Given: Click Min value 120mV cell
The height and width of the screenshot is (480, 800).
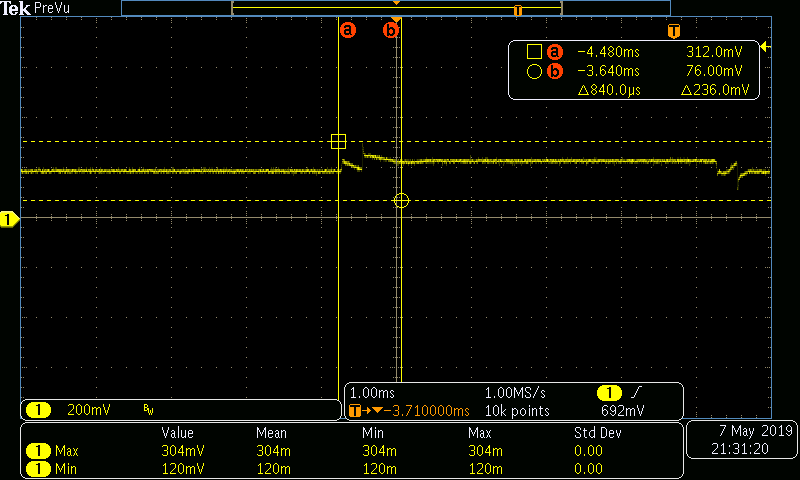Looking at the screenshot, I should 183,469.
